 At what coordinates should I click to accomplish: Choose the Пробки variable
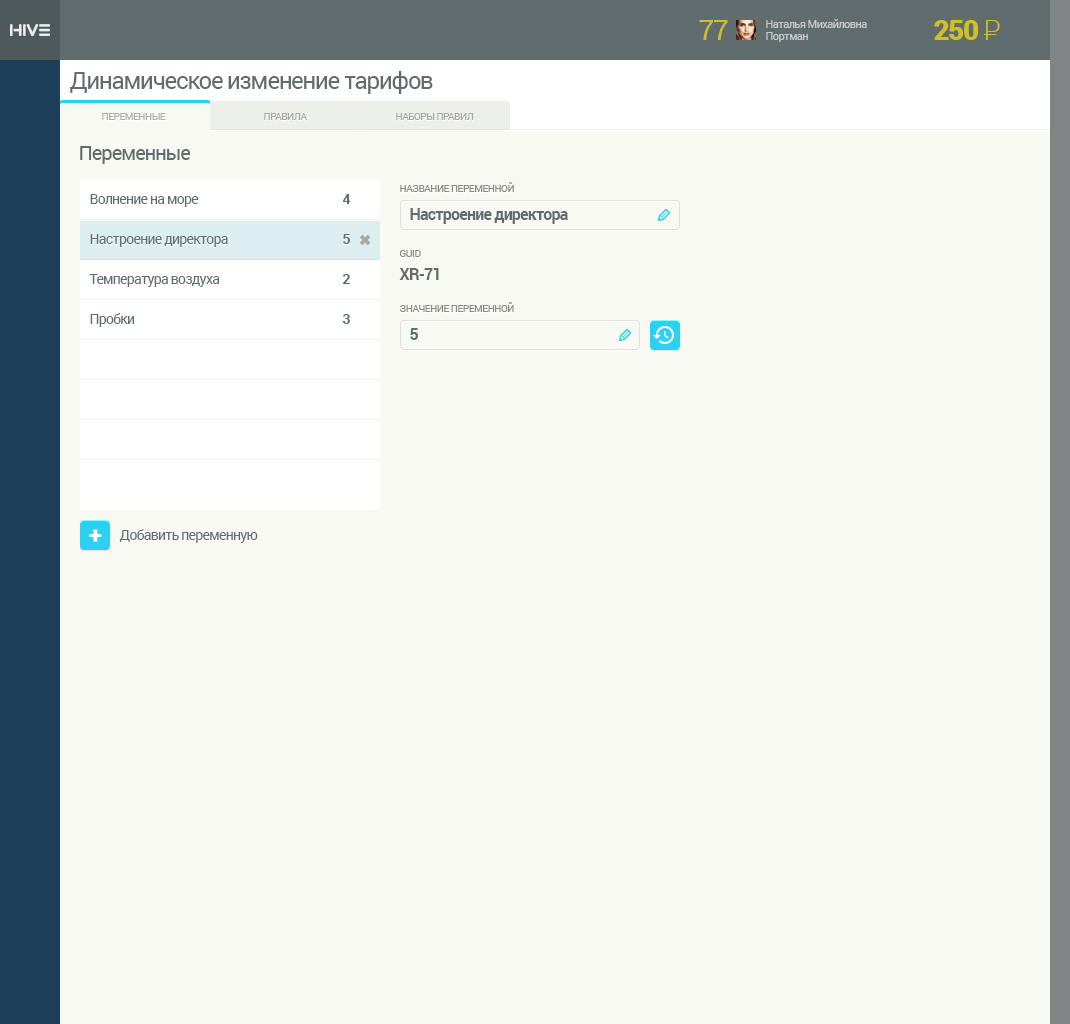point(112,320)
